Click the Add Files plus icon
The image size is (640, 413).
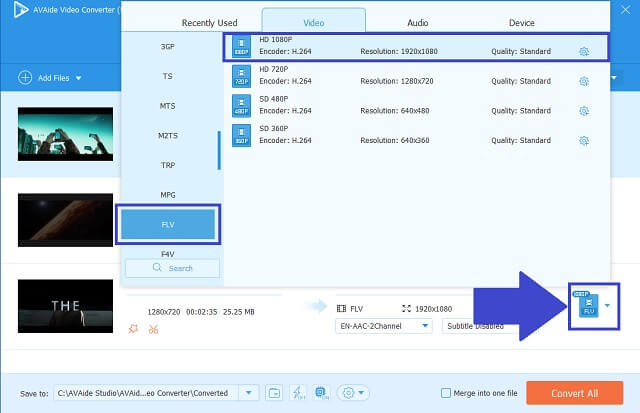25,77
